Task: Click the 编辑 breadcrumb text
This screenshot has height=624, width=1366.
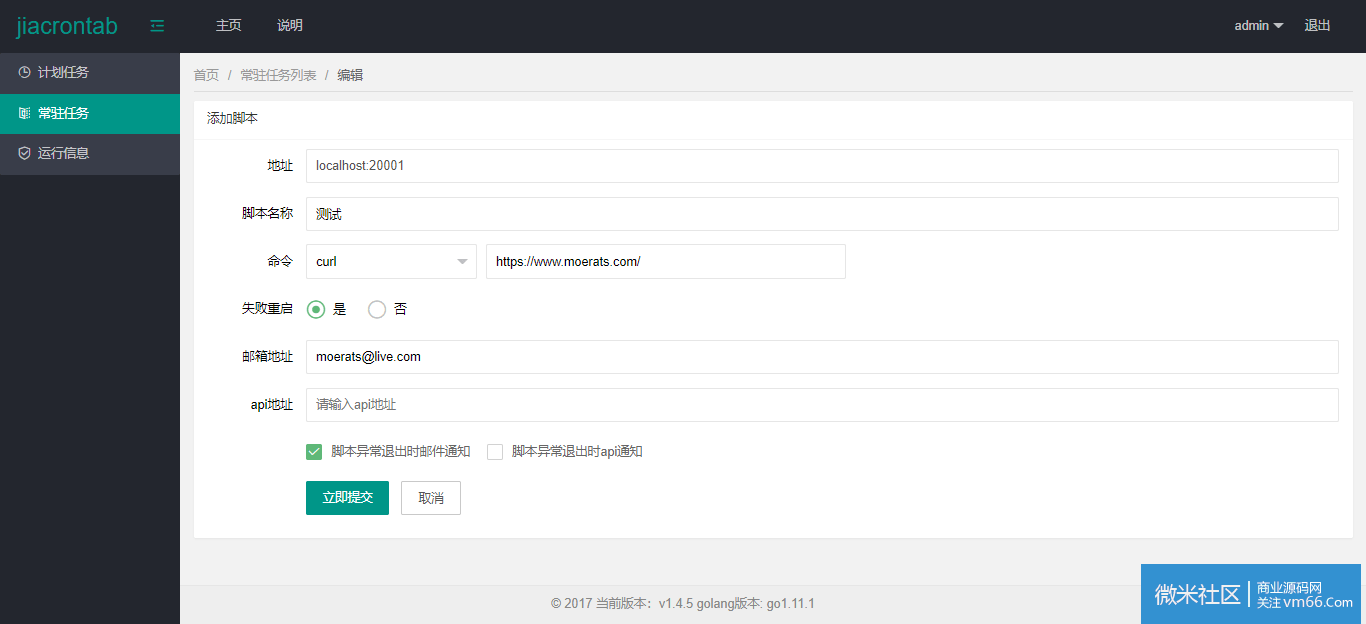Action: pyautogui.click(x=350, y=75)
